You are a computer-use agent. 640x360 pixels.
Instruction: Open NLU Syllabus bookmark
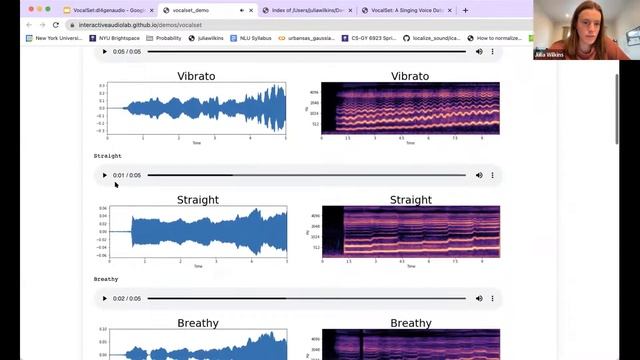coord(251,38)
